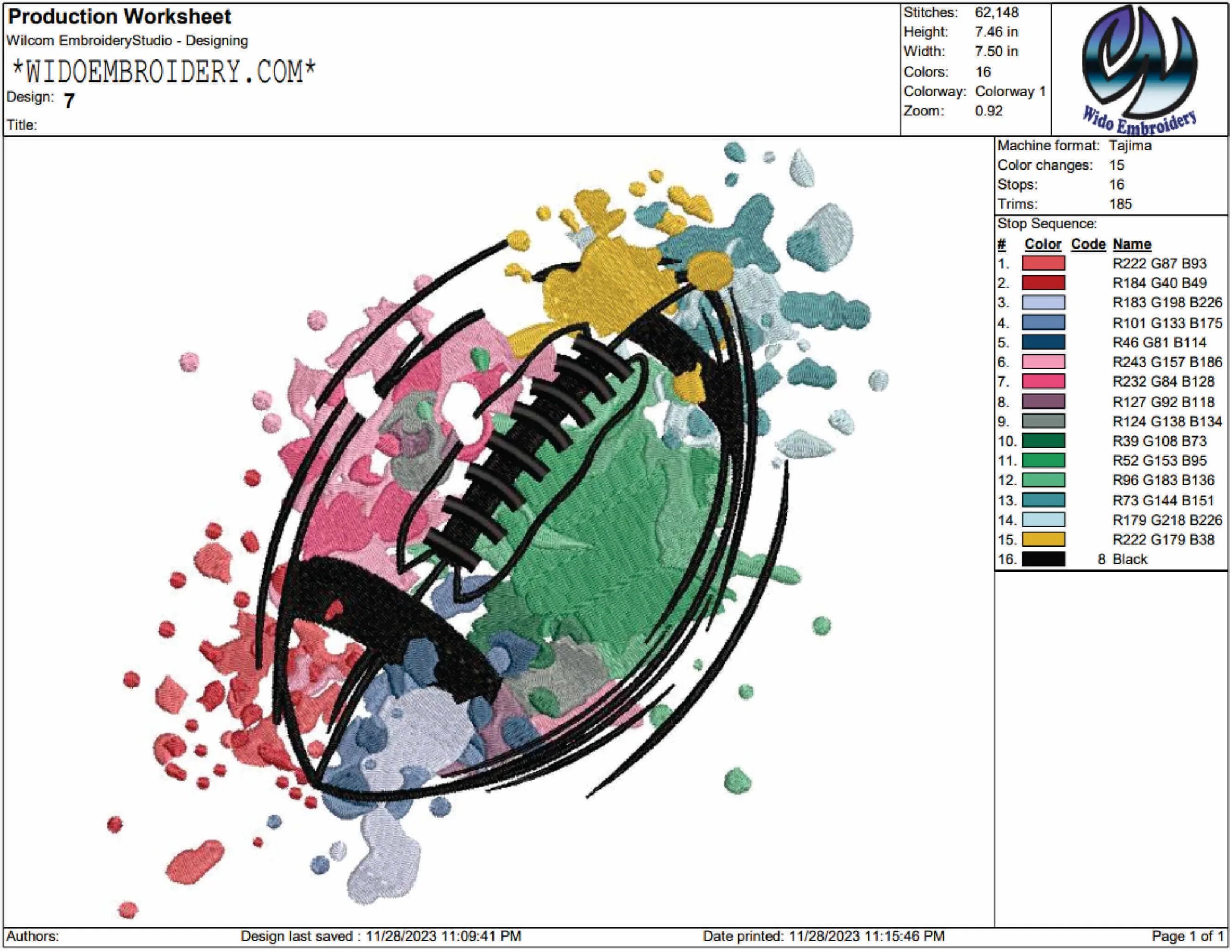
Task: Click the Name column header
Action: coord(1131,244)
